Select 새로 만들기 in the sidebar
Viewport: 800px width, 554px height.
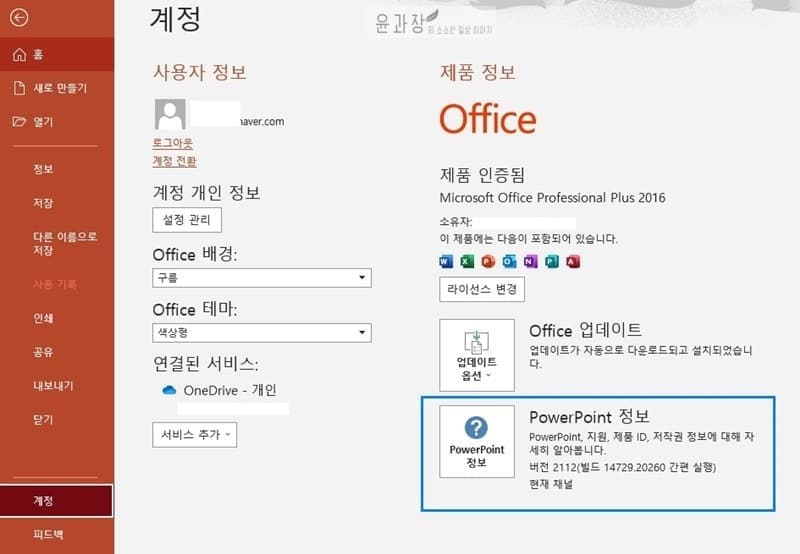[x=57, y=88]
